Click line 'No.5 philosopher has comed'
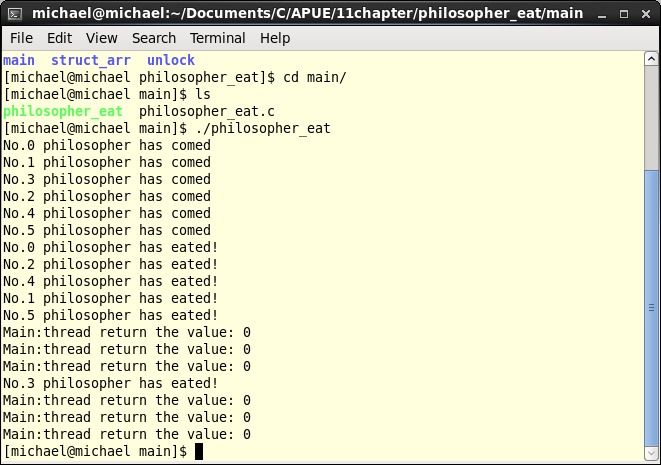Image resolution: width=661 pixels, height=465 pixels. pyautogui.click(x=107, y=230)
